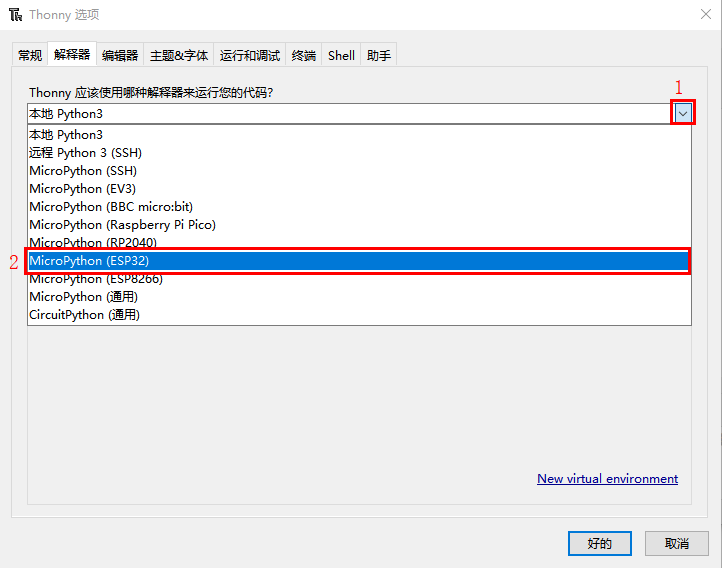Switch to the 编辑器 tab
The height and width of the screenshot is (568, 722).
pos(120,56)
